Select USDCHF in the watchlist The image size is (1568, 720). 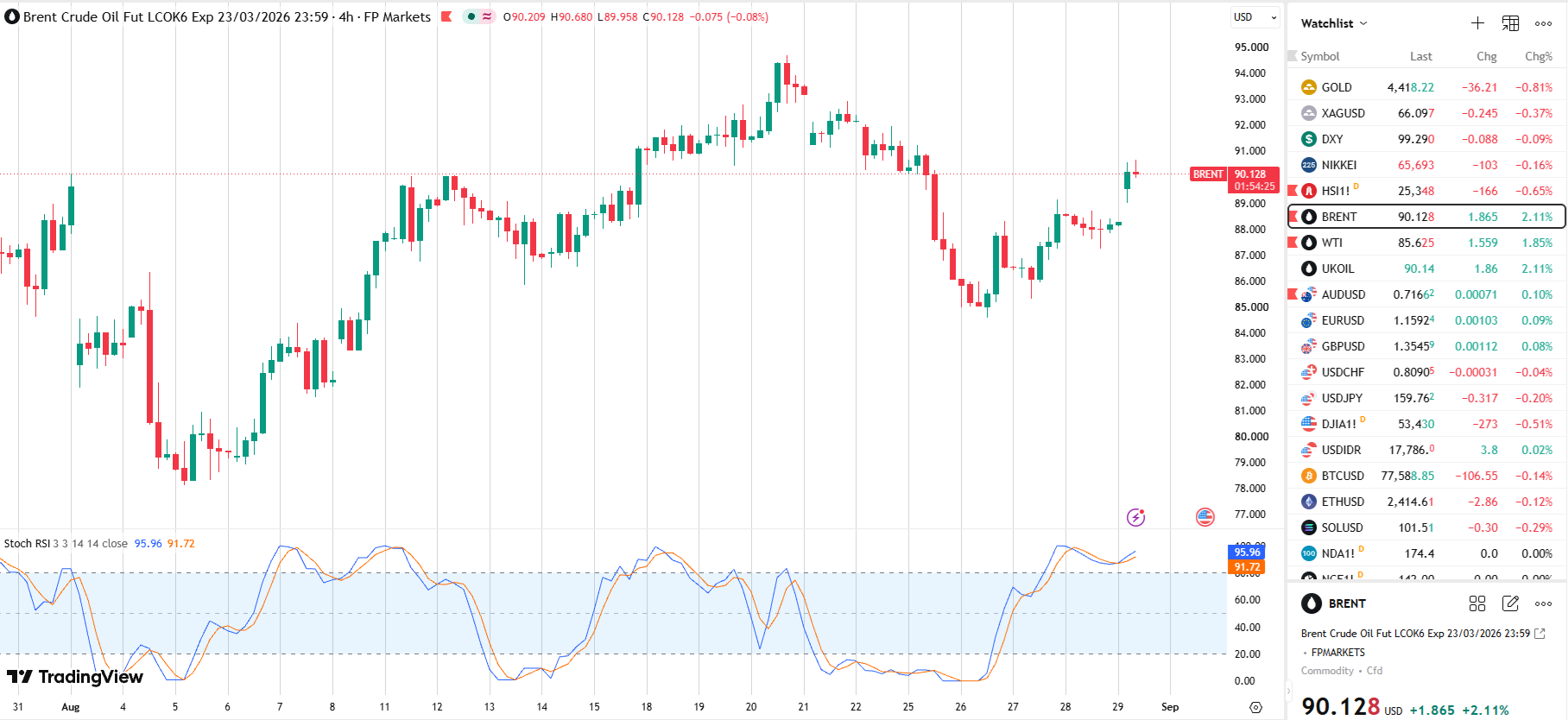[1426, 372]
